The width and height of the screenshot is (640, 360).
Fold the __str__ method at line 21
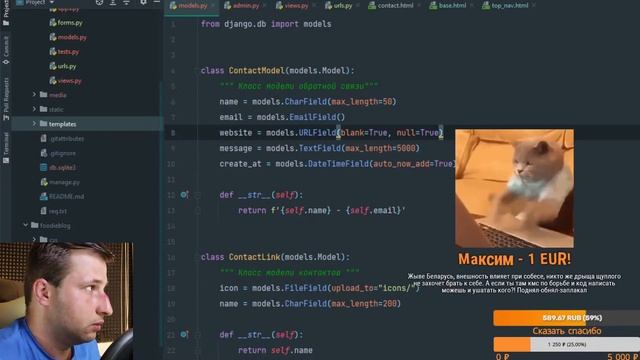click(198, 335)
